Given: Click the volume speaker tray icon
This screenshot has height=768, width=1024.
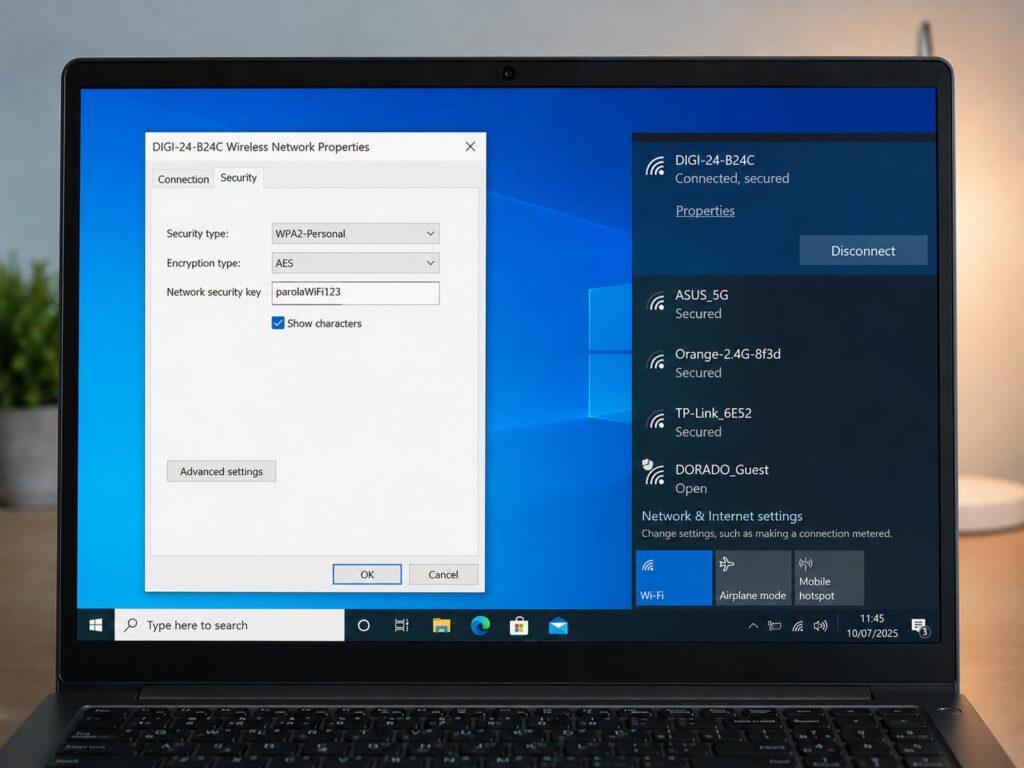Looking at the screenshot, I should [820, 626].
